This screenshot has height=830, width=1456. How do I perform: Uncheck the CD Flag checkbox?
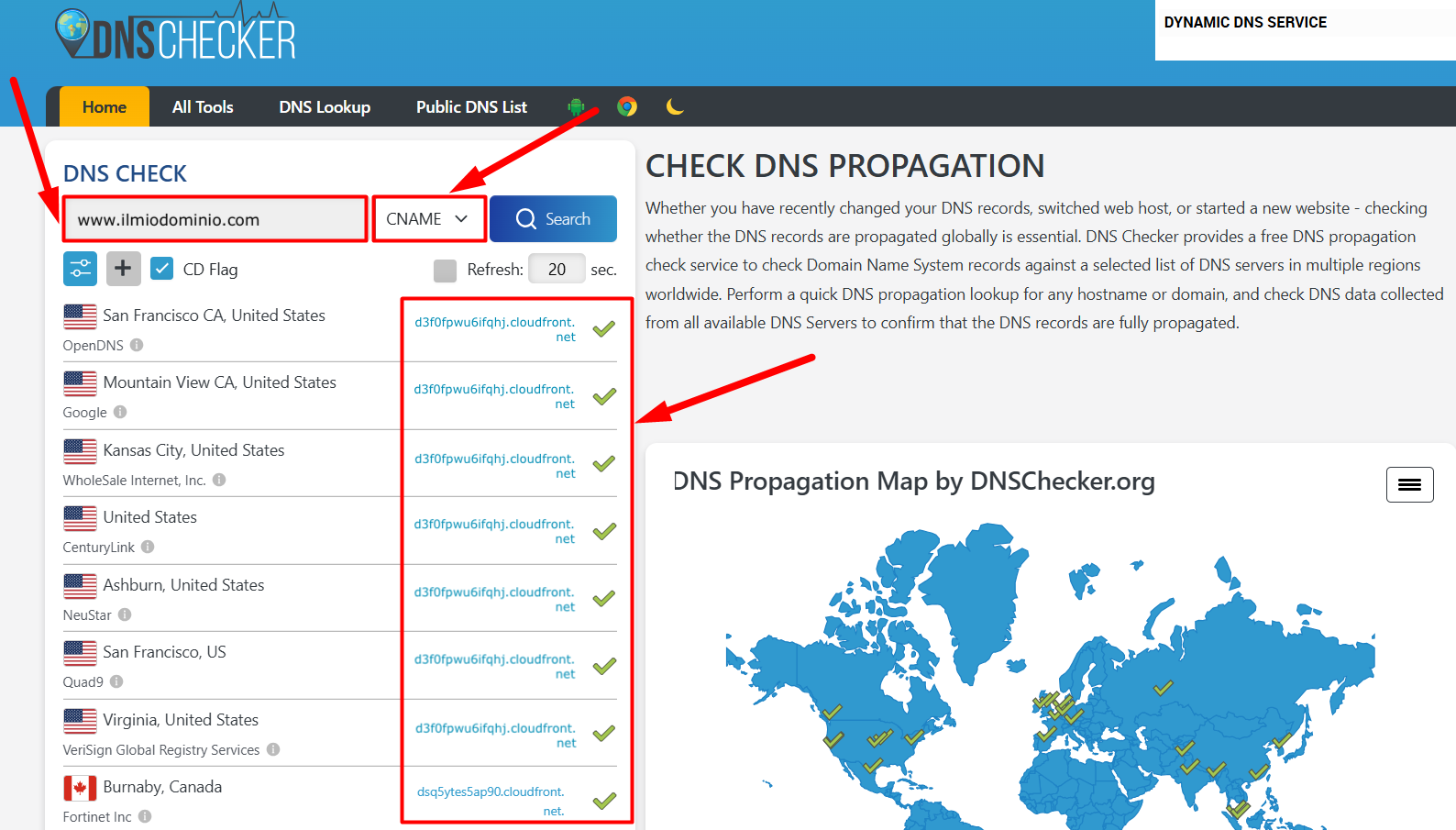point(162,268)
